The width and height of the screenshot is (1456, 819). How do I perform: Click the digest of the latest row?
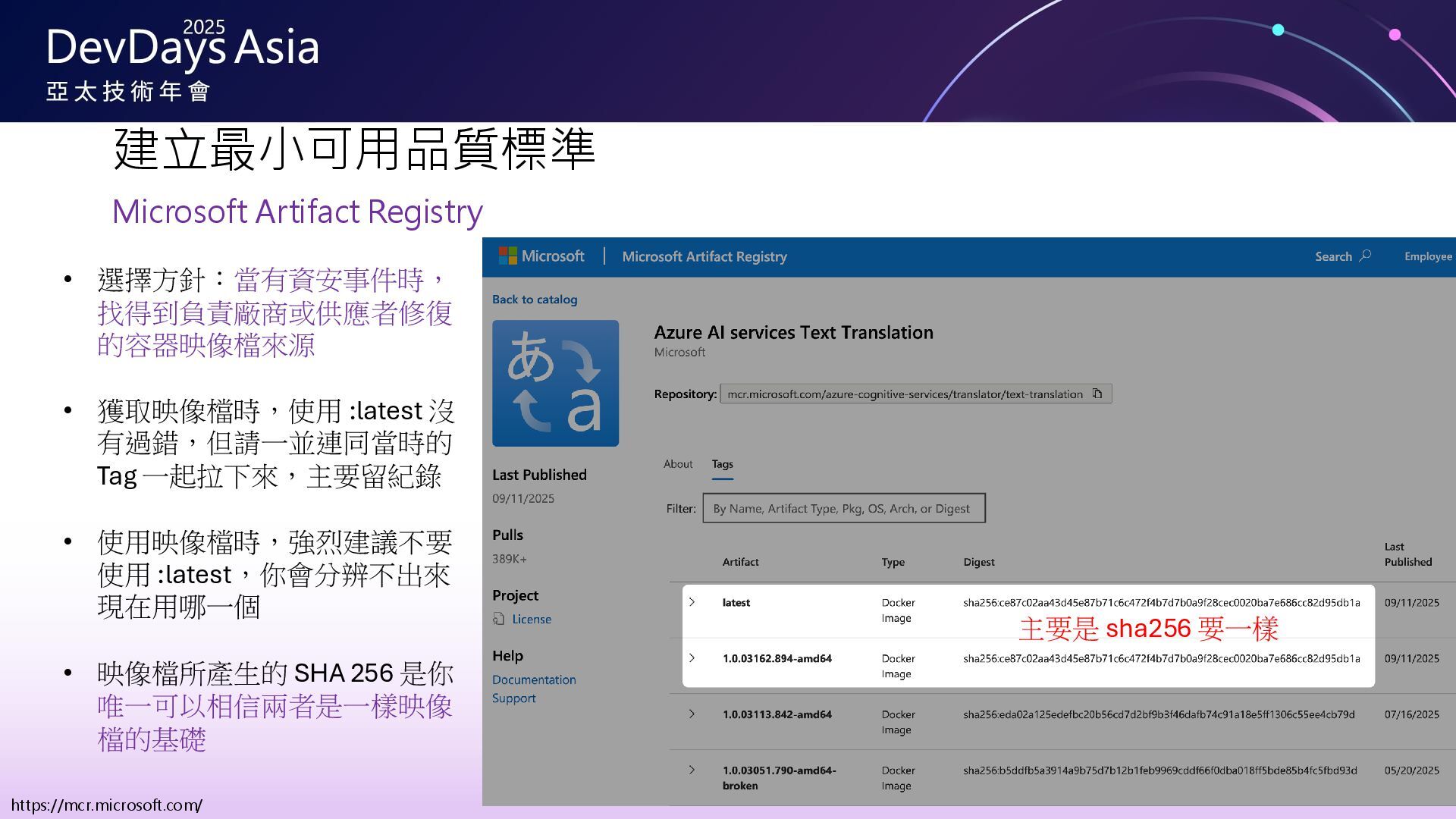pyautogui.click(x=1162, y=603)
